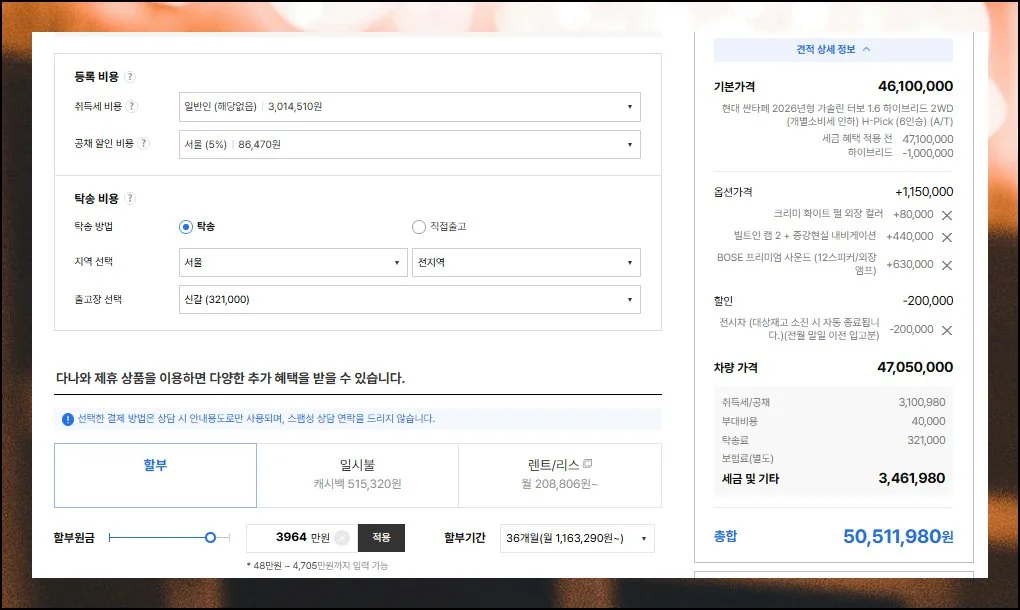Click help icon next to 등록 비용
The width and height of the screenshot is (1020, 610).
(x=130, y=77)
